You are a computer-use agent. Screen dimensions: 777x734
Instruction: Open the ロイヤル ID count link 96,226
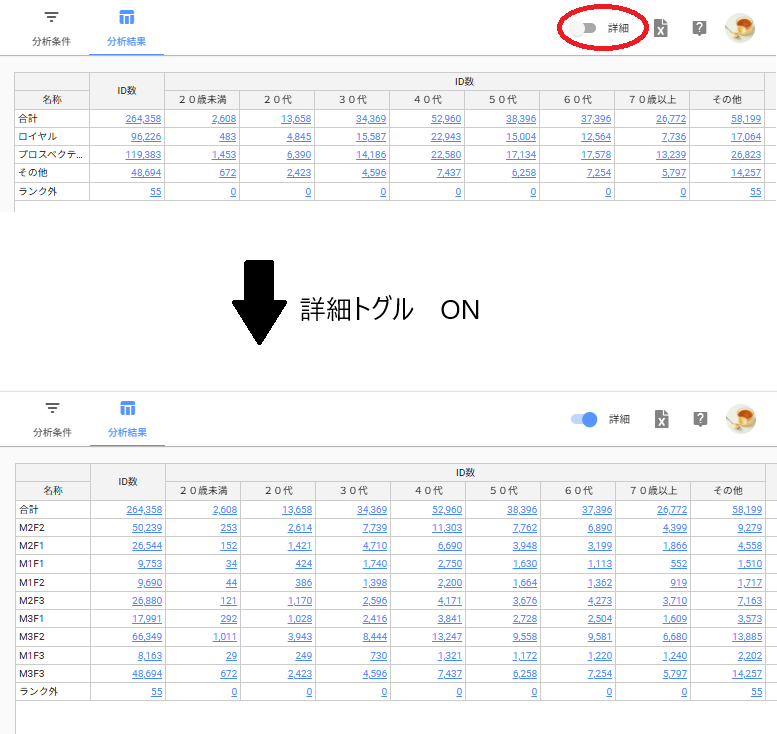146,137
